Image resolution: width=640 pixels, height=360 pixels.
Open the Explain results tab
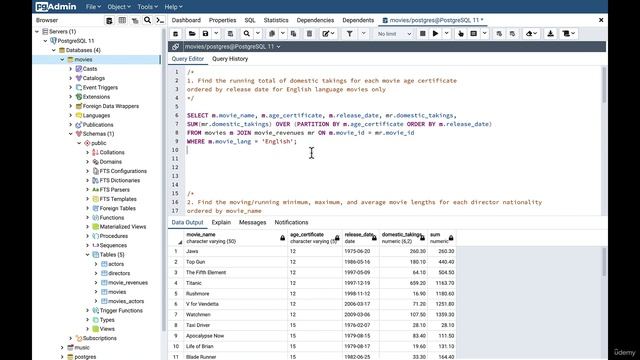tap(221, 222)
